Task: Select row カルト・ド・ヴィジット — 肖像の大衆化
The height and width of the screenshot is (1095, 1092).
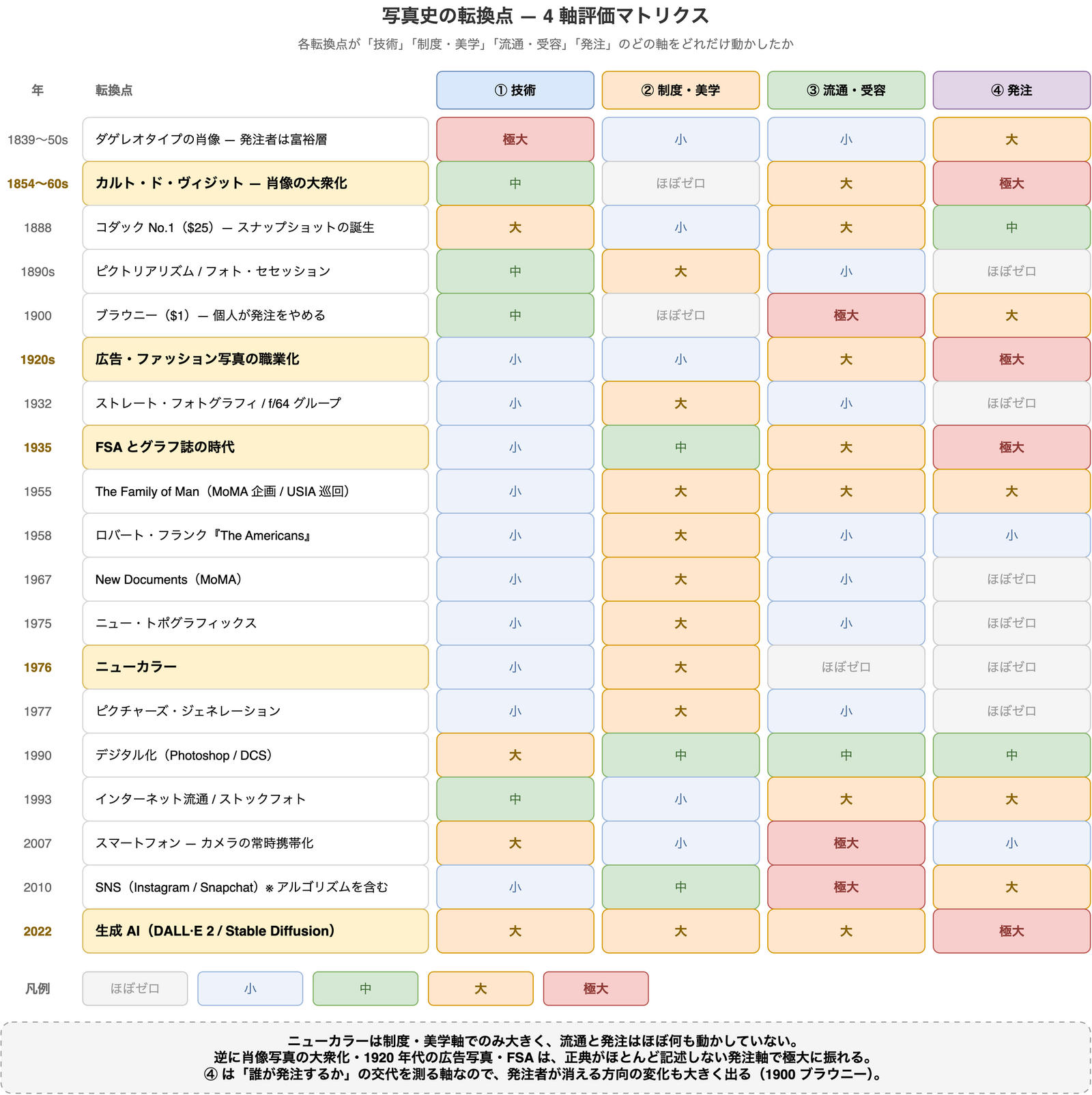Action: pyautogui.click(x=255, y=184)
